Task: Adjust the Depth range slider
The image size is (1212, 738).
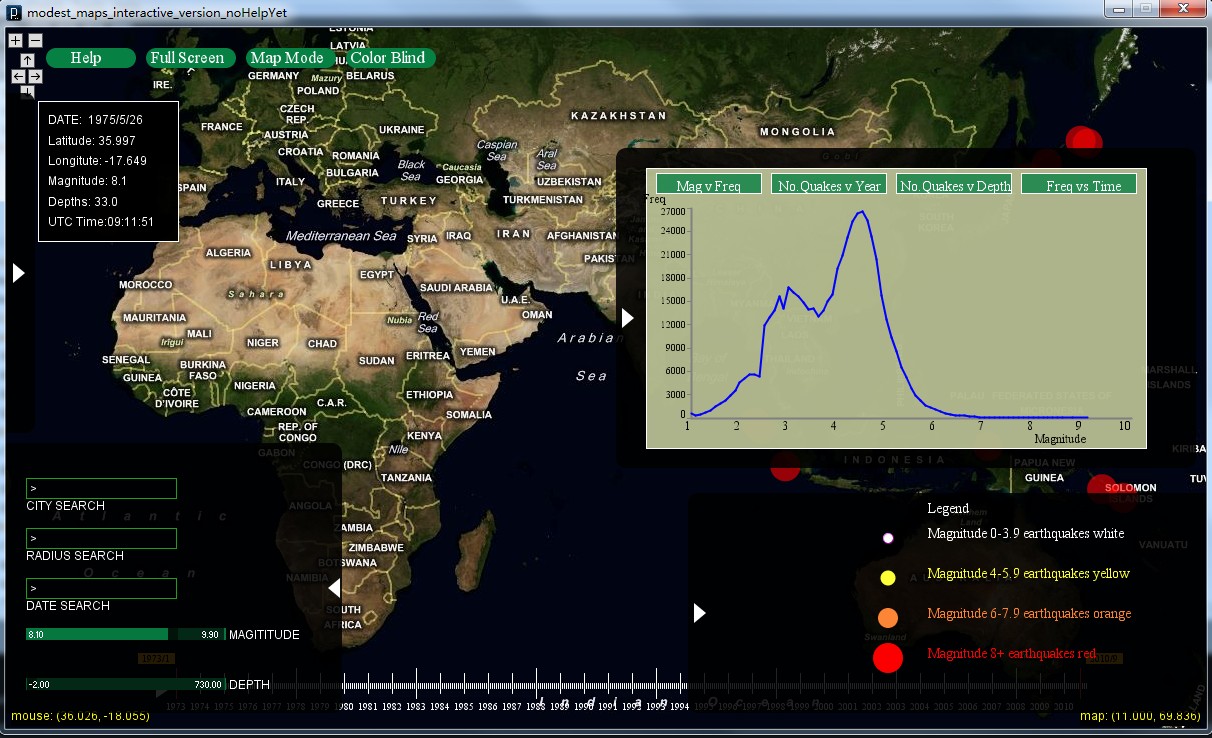Action: (x=126, y=684)
